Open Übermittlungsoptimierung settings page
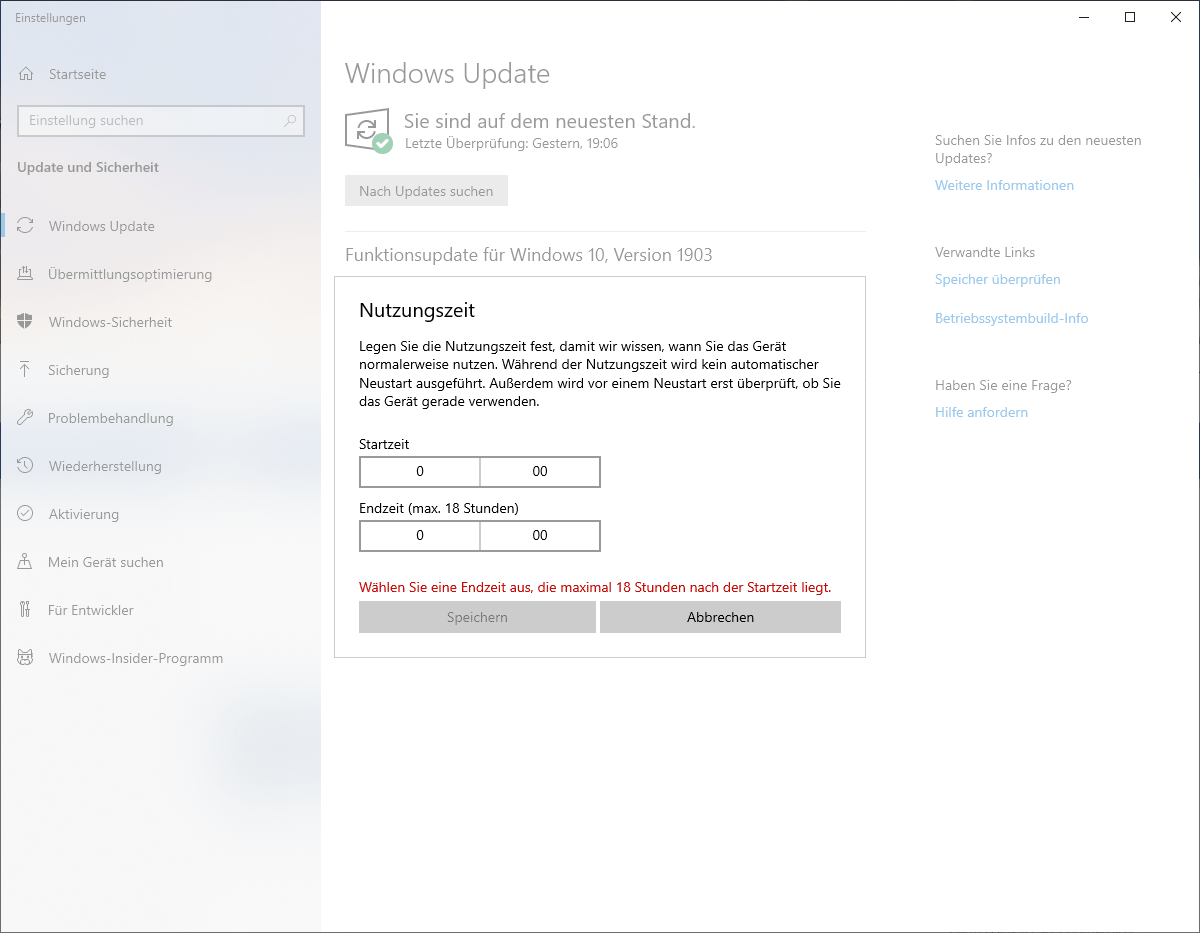The height and width of the screenshot is (933, 1200). (x=160, y=274)
